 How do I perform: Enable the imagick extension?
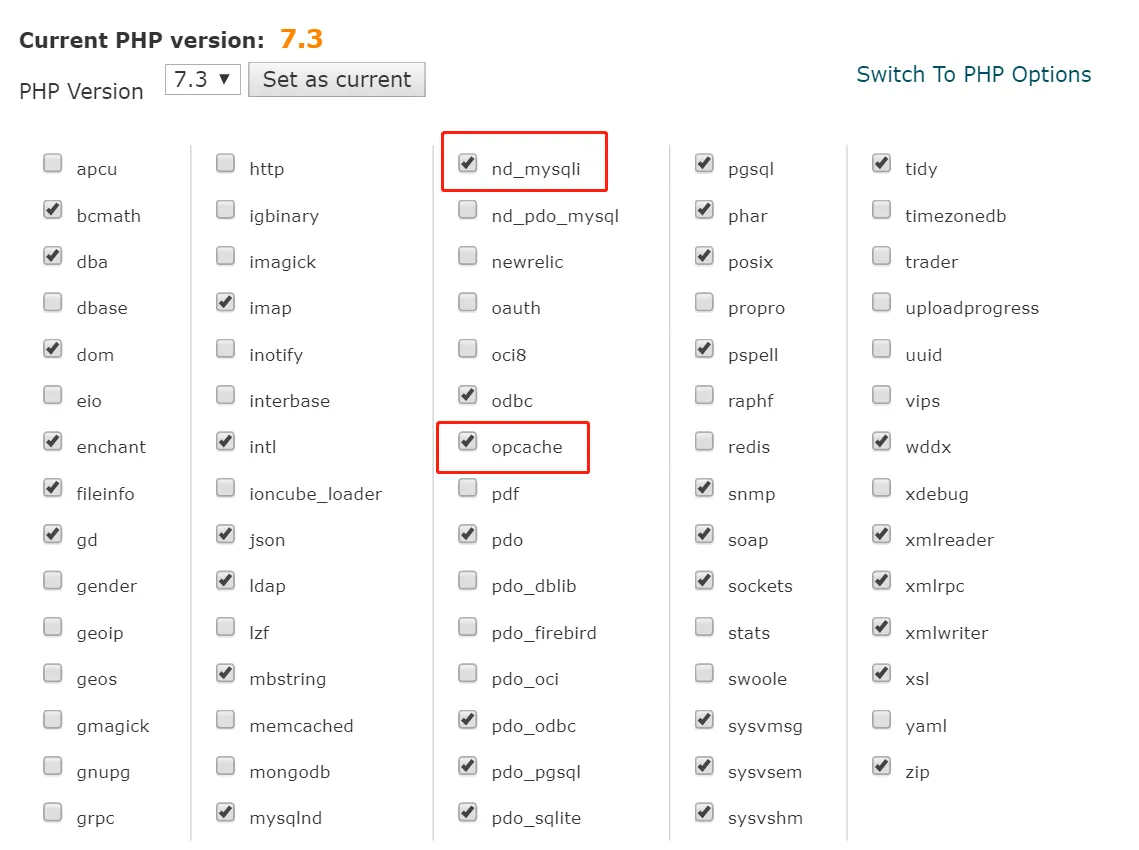point(225,256)
